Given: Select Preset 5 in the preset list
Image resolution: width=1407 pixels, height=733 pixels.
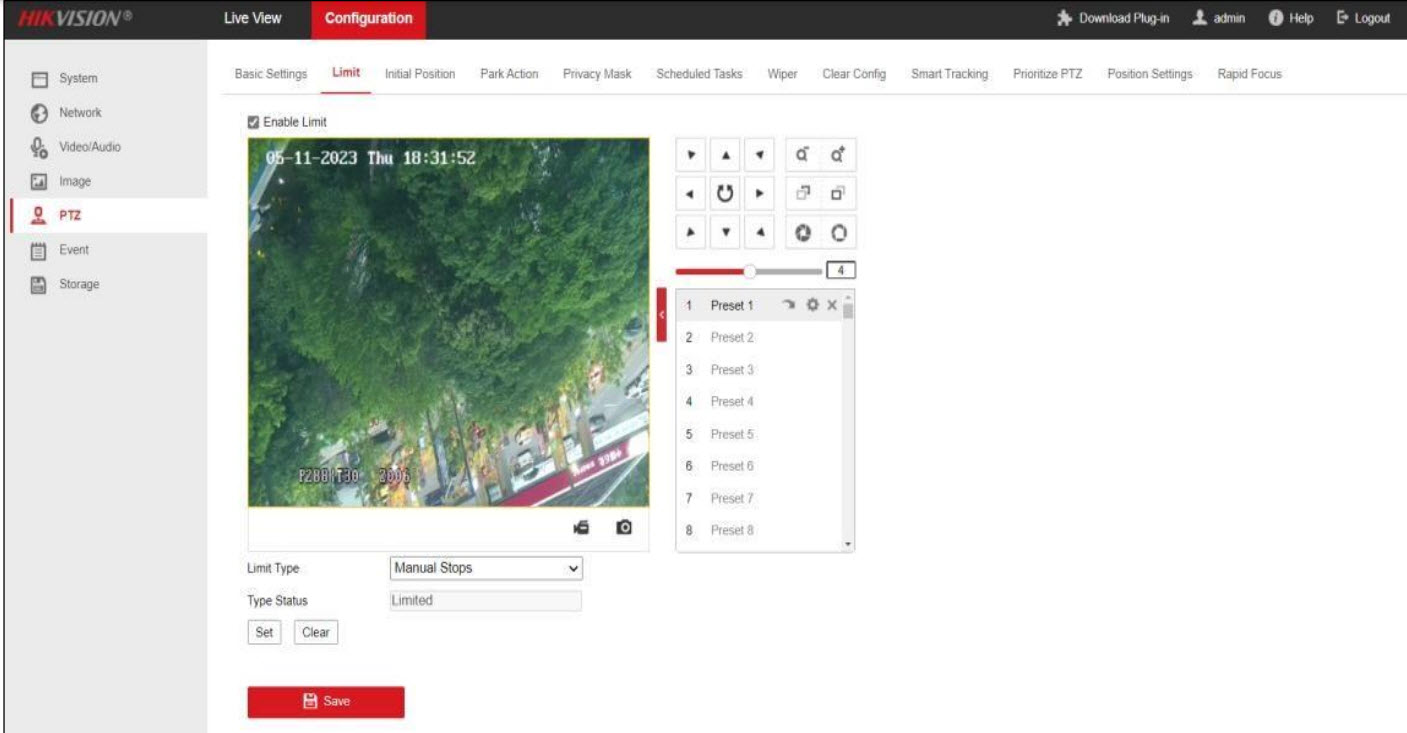Looking at the screenshot, I should click(732, 434).
